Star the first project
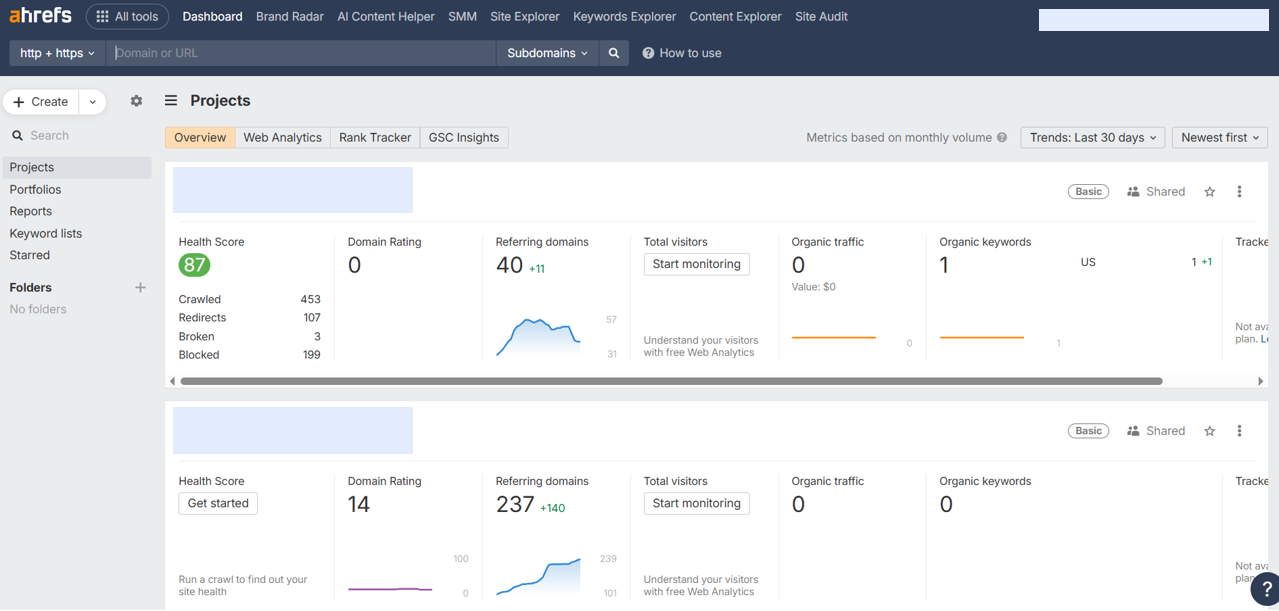1279x611 pixels. pyautogui.click(x=1210, y=192)
